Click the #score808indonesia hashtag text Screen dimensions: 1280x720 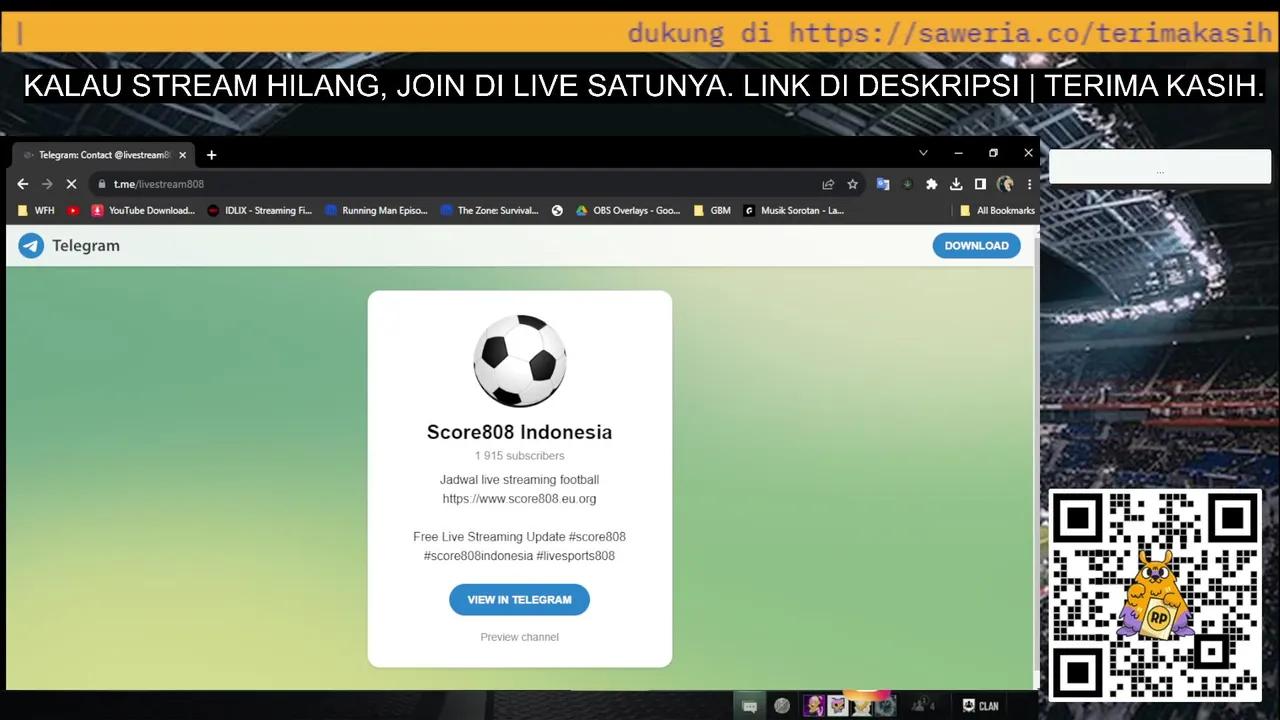pyautogui.click(x=478, y=556)
